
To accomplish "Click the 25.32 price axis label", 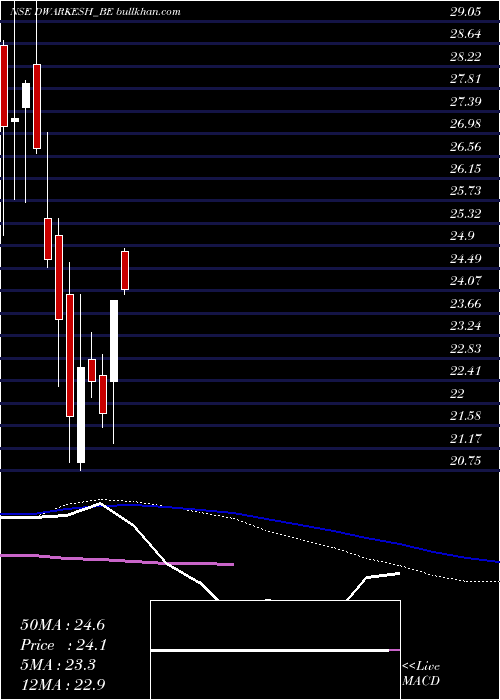I will 466,214.
